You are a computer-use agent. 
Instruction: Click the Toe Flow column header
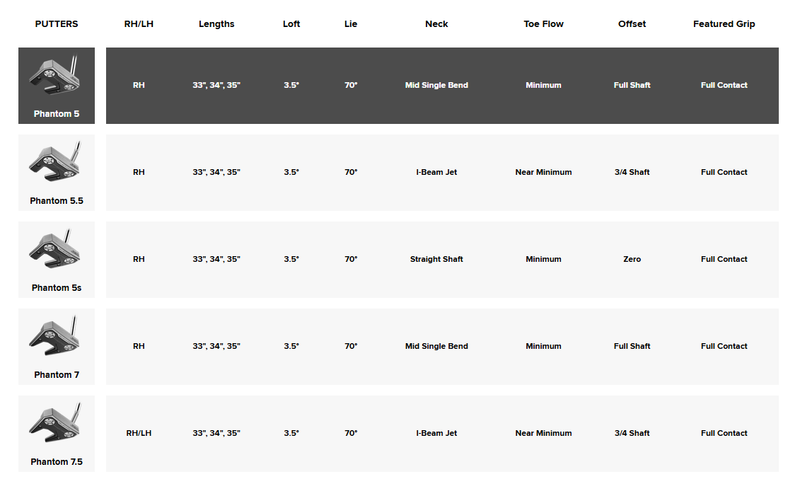pos(543,24)
